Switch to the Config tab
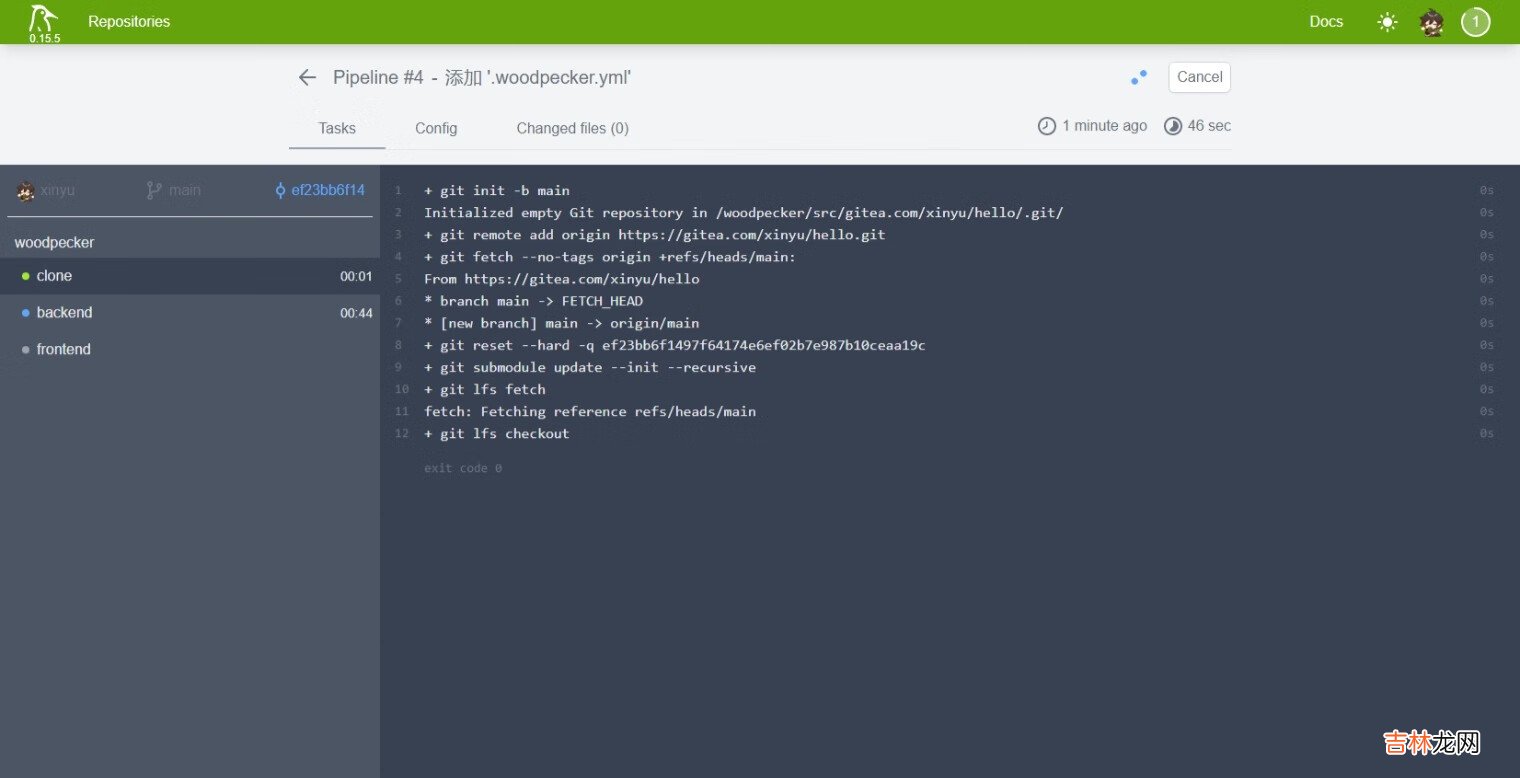Viewport: 1520px width, 778px height. click(x=436, y=128)
